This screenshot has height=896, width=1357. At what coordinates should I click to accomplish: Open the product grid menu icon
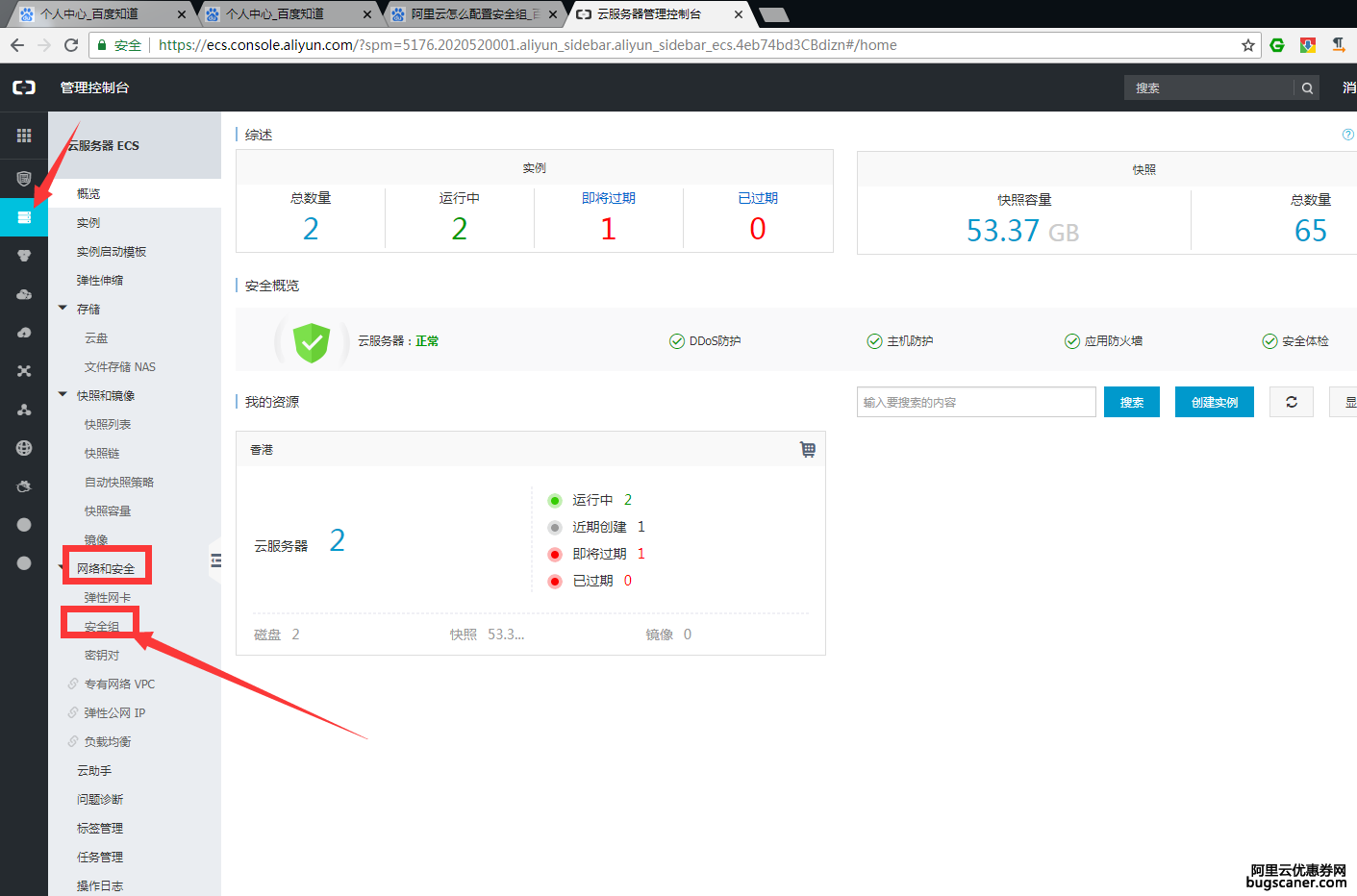click(x=24, y=136)
